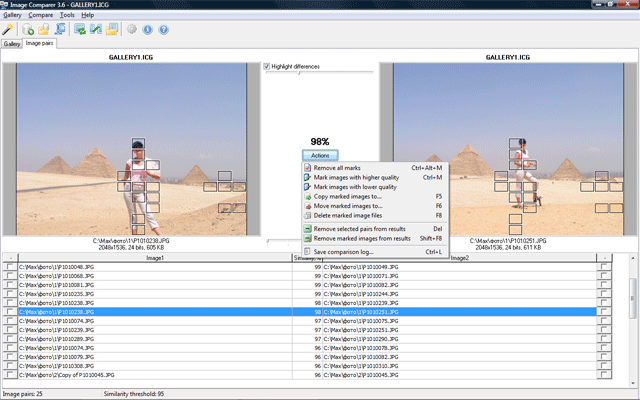Open settings via gray gear icon
640x400 pixels.
point(132,29)
